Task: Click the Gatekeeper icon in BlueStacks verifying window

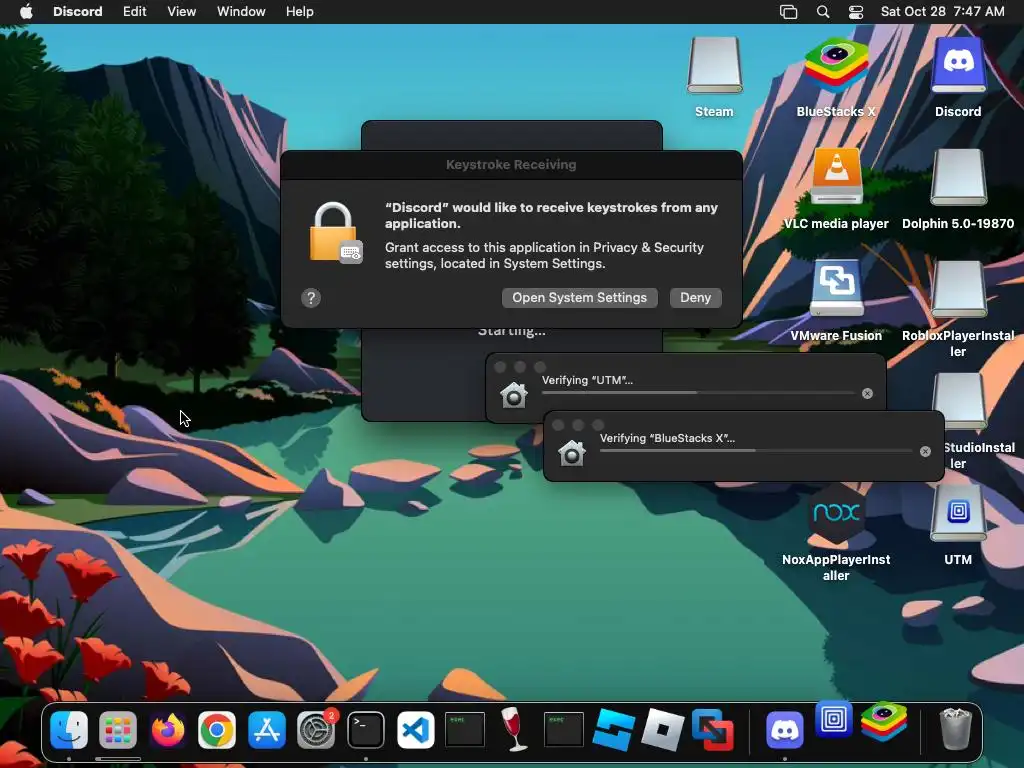Action: tap(572, 453)
